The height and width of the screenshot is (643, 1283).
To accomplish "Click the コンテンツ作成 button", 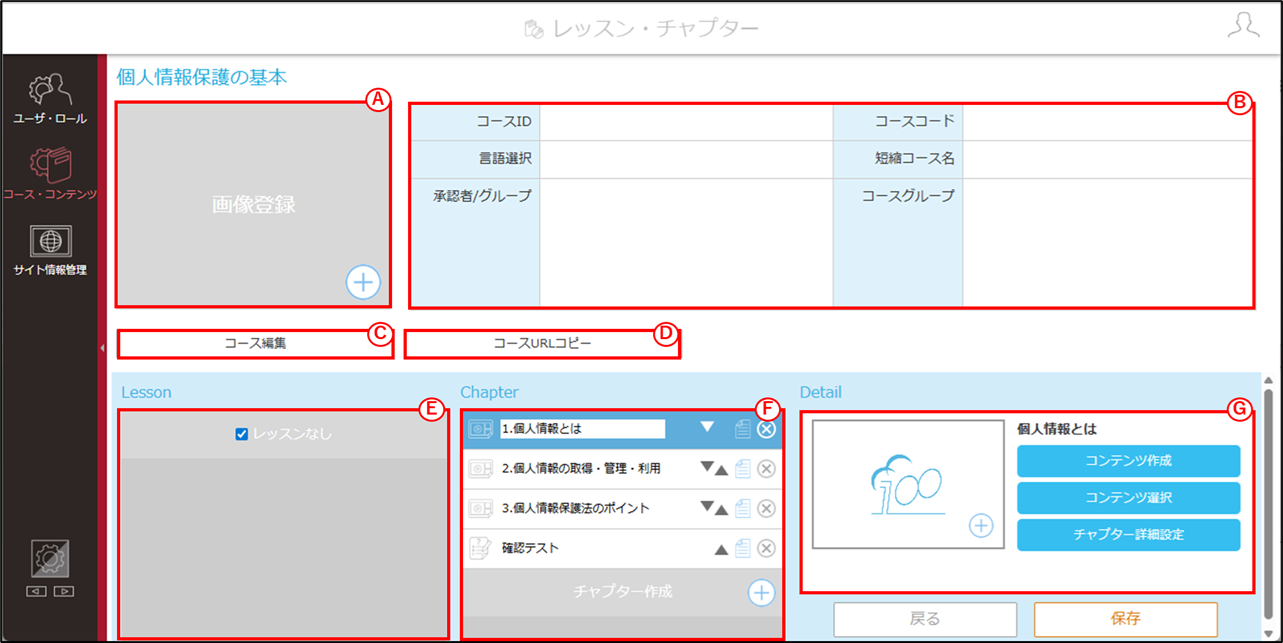I will point(1129,461).
